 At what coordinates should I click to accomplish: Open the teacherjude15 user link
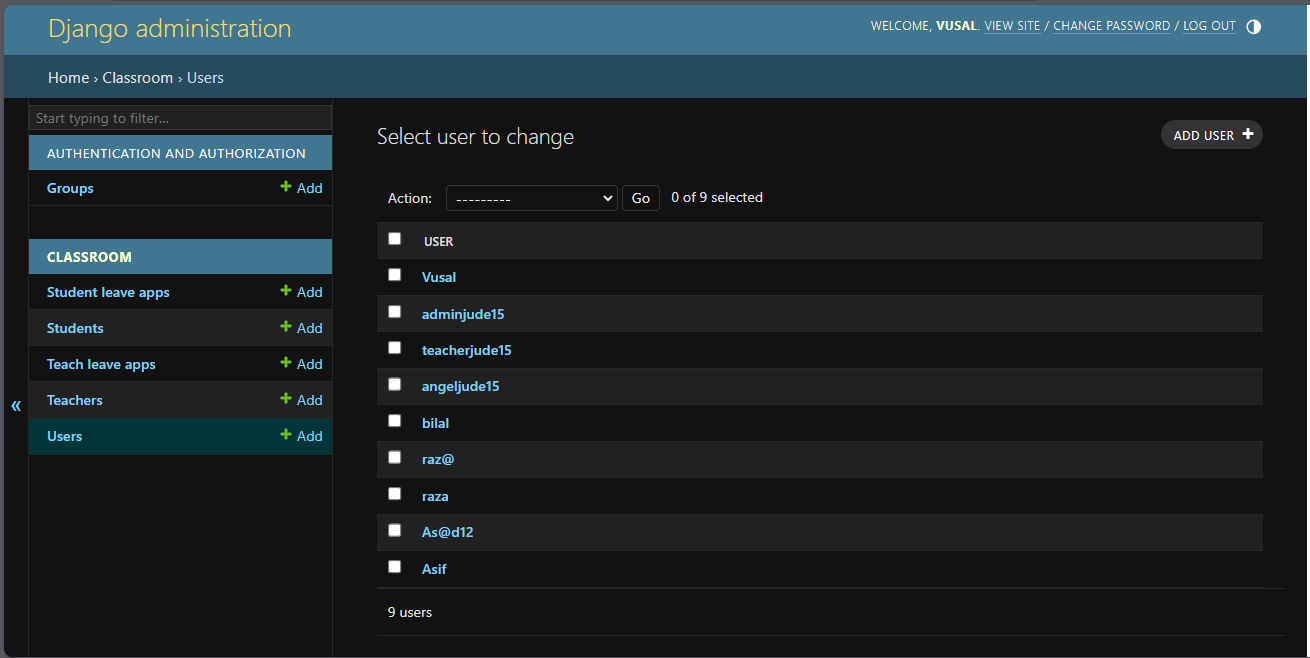[x=466, y=350]
